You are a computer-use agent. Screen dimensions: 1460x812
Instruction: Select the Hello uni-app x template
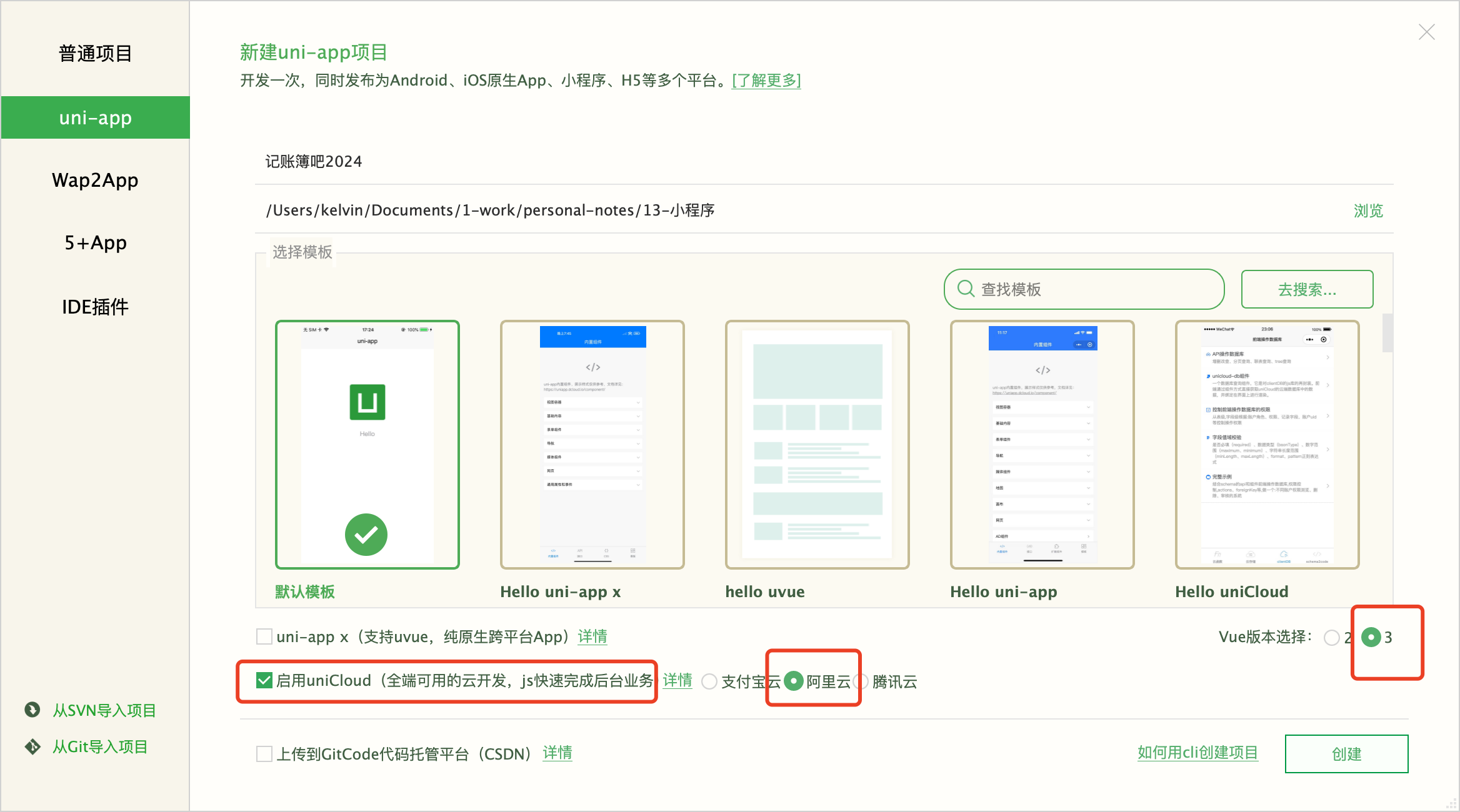[592, 444]
